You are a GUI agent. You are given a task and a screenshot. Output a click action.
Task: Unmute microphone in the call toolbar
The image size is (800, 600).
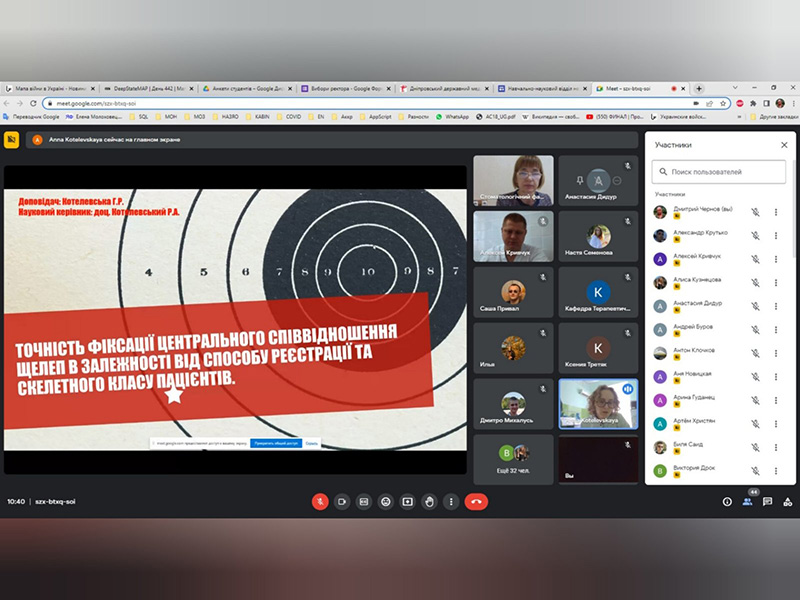click(320, 501)
